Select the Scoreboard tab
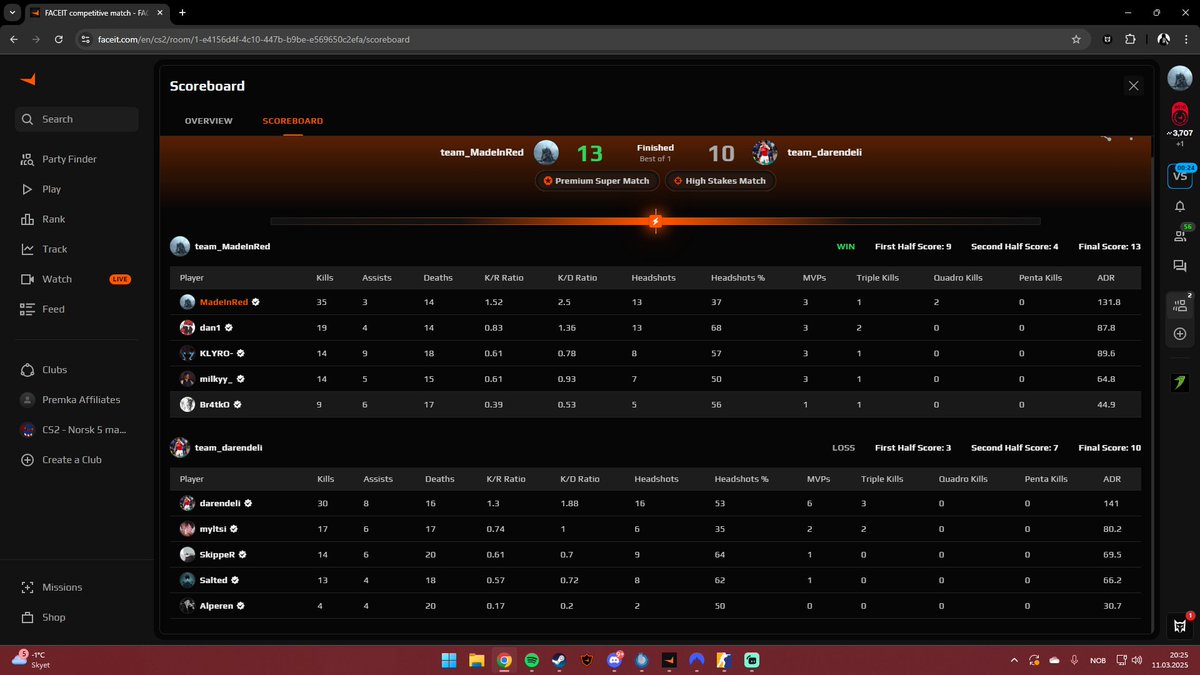Screen dimensions: 1200x675 [x=293, y=121]
